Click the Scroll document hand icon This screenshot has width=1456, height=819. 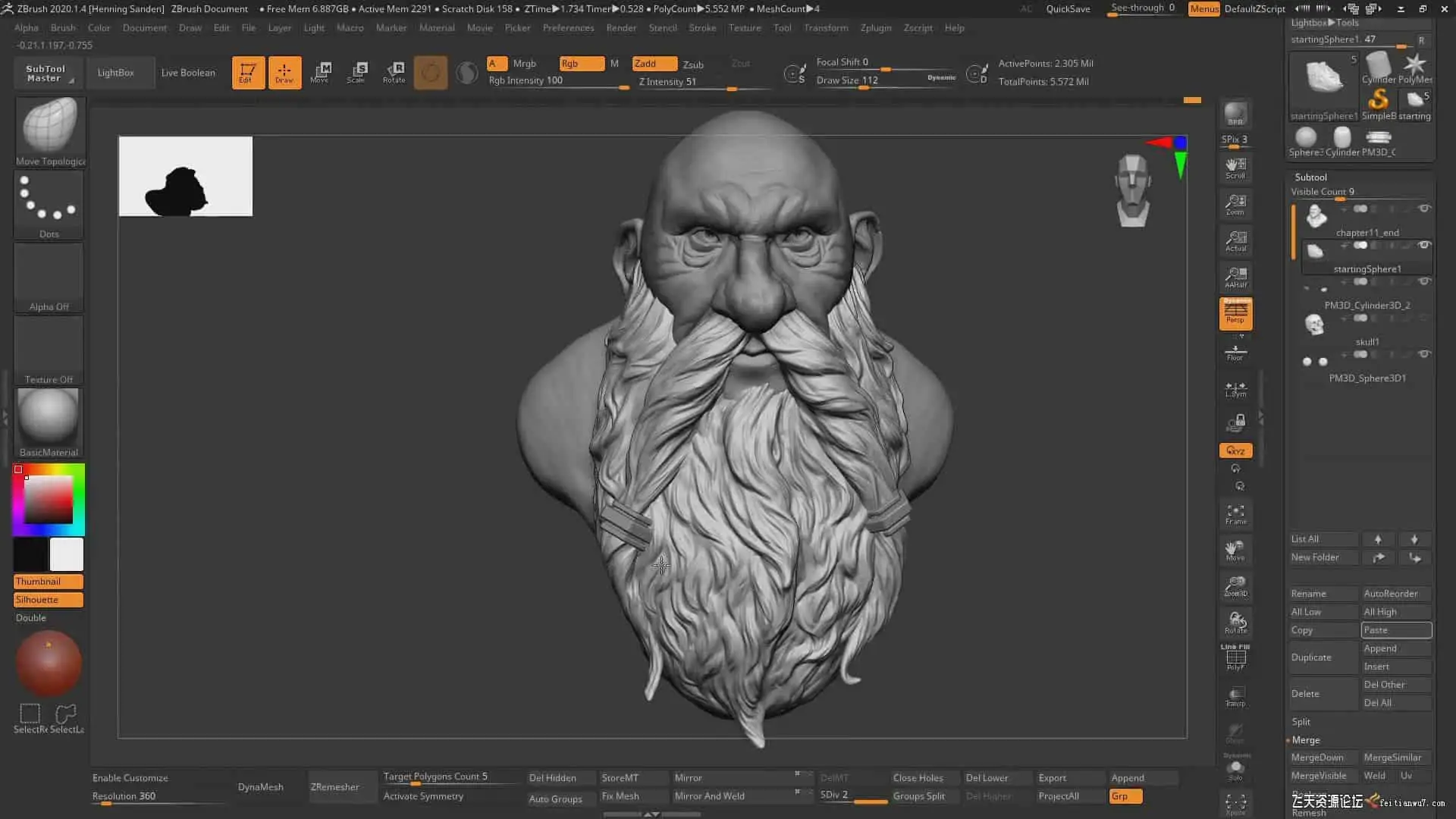[1235, 168]
